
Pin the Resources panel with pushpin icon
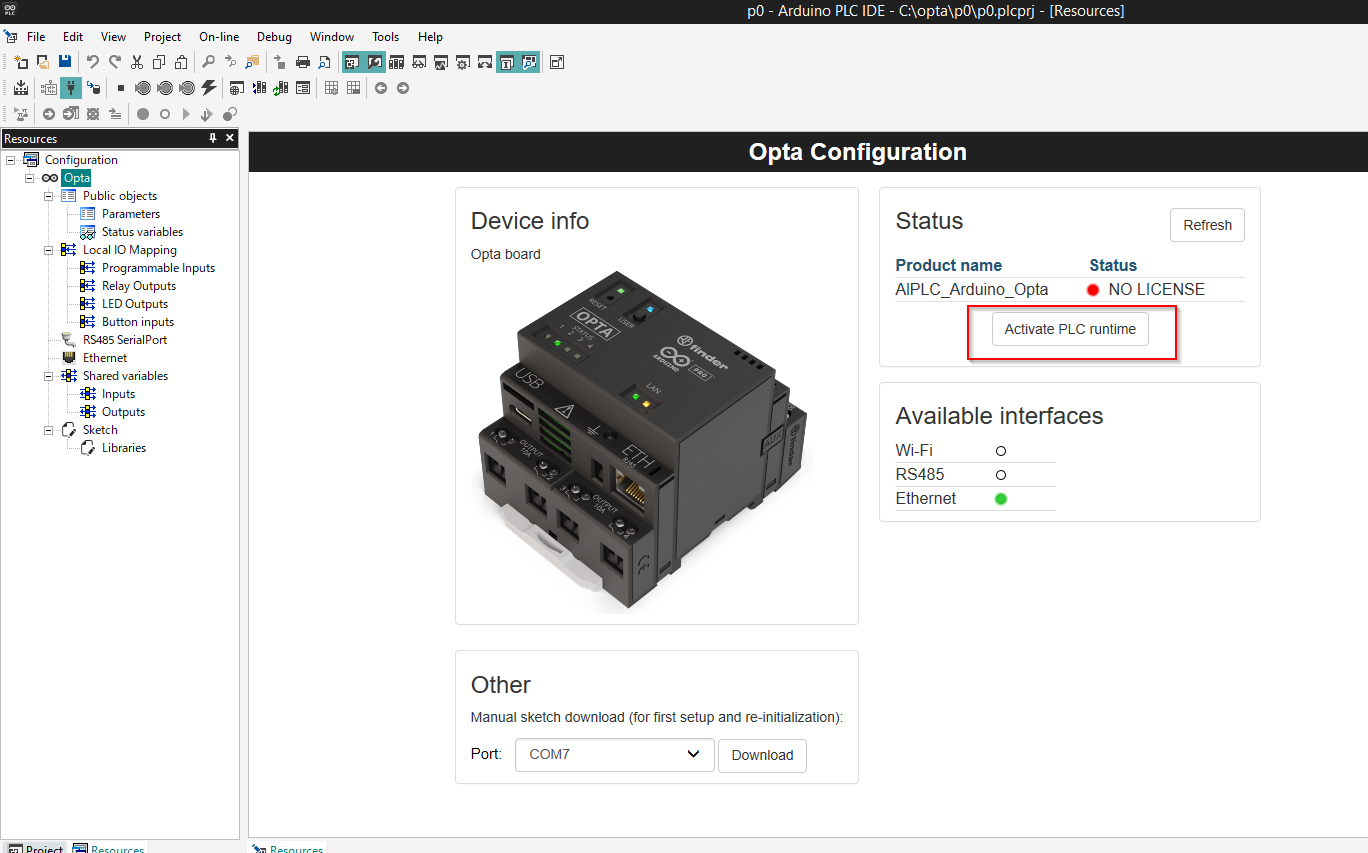[x=213, y=138]
